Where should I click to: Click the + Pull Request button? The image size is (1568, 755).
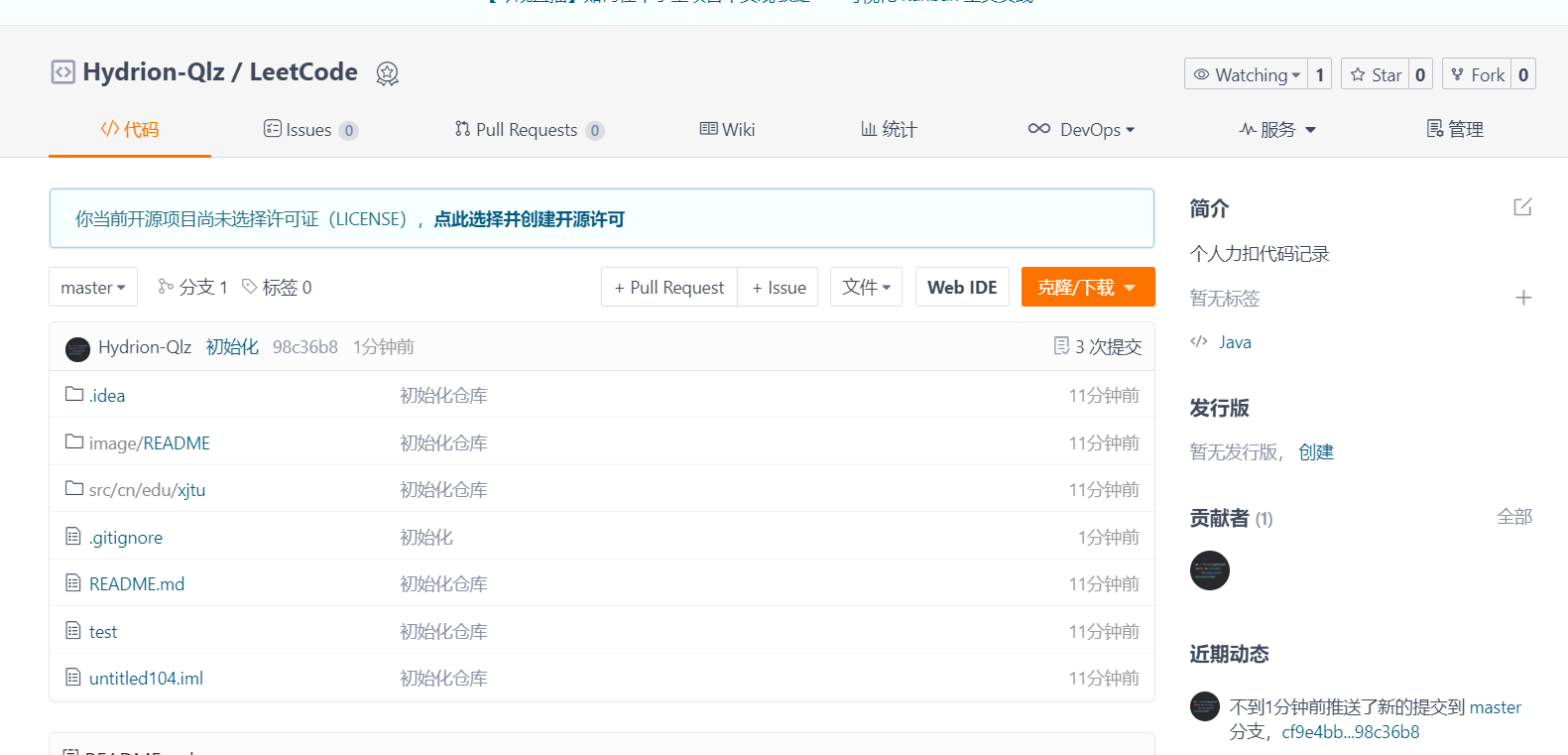(669, 287)
